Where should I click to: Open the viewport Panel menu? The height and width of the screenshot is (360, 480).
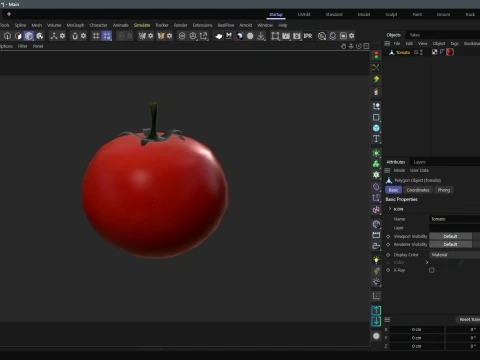[x=38, y=46]
